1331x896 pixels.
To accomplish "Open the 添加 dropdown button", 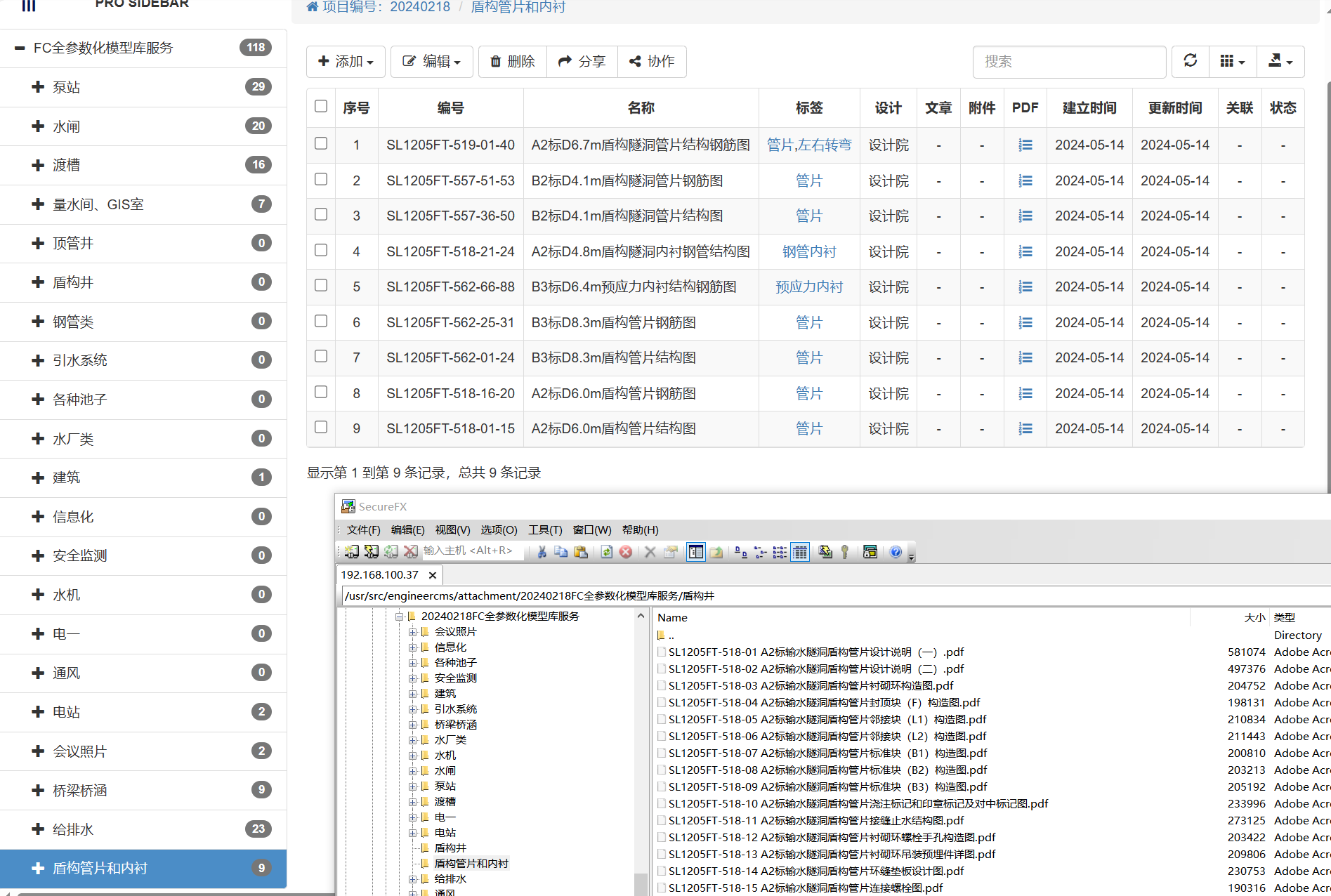I will click(346, 62).
